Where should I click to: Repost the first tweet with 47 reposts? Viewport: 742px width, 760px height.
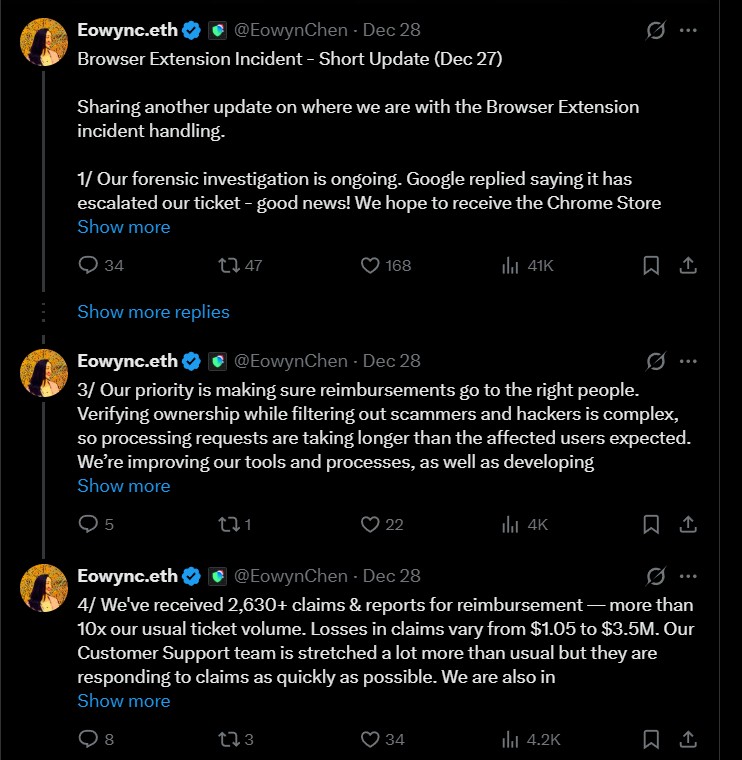[226, 266]
